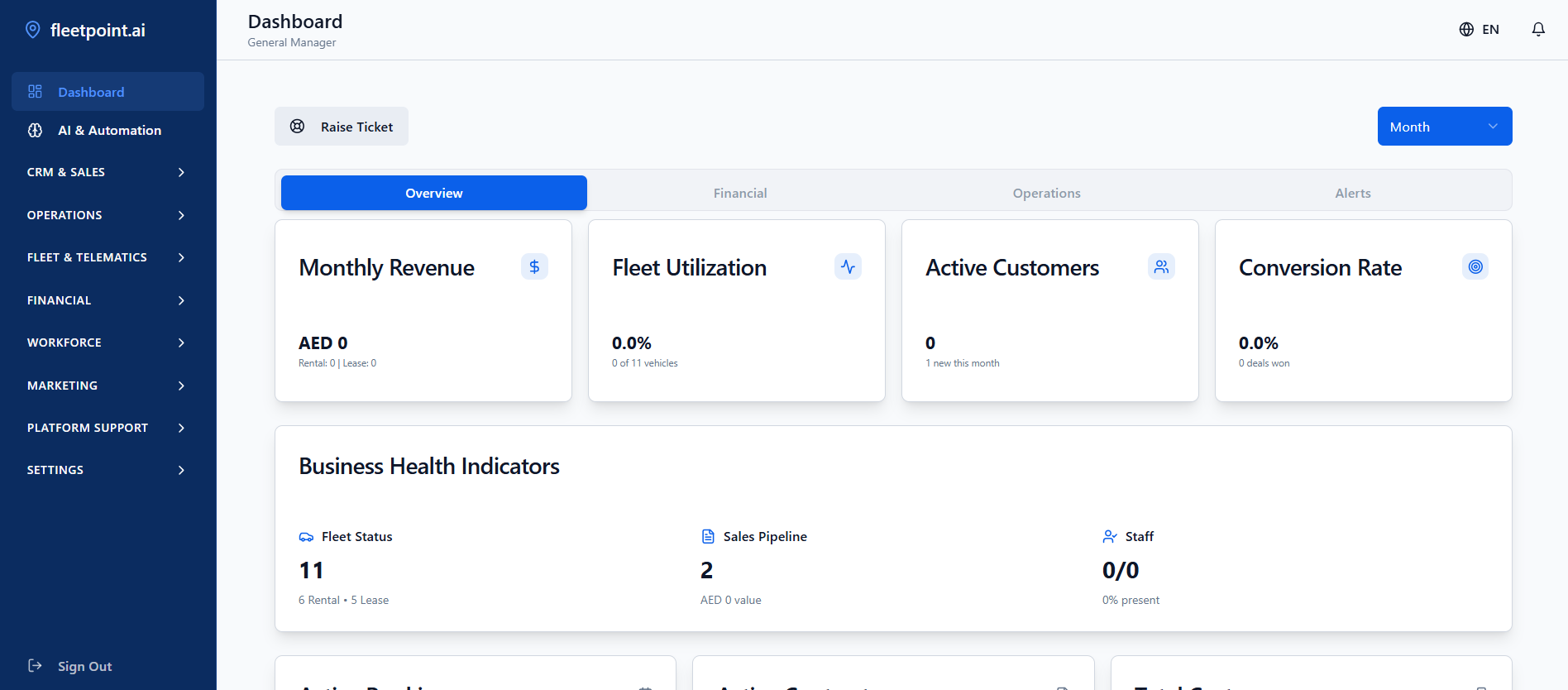Expand the SETTINGS sidebar section
1568x690 pixels.
point(108,470)
